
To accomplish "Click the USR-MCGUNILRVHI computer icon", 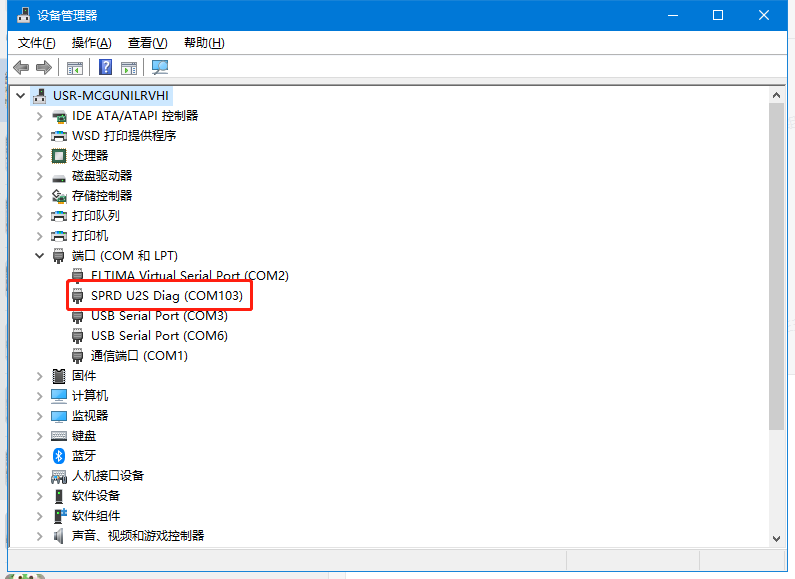I will point(40,96).
